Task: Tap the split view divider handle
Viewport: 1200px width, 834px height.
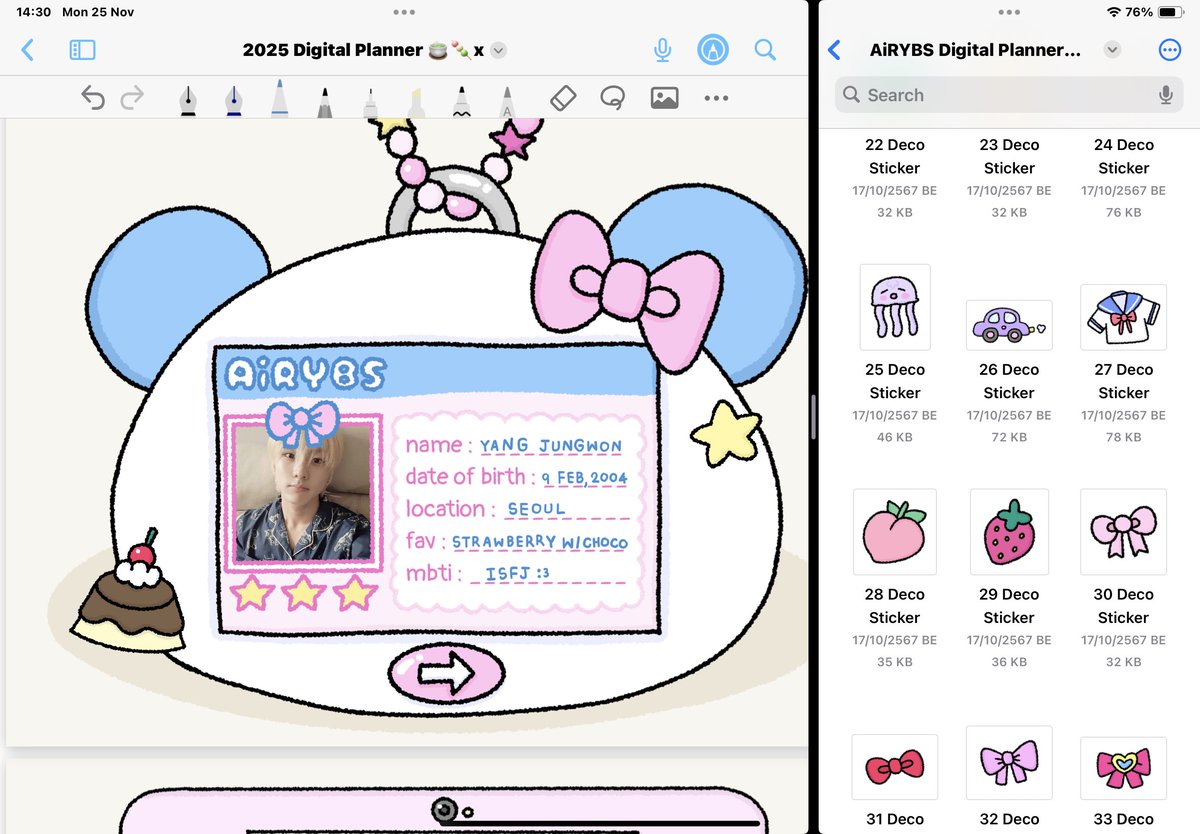Action: click(813, 417)
